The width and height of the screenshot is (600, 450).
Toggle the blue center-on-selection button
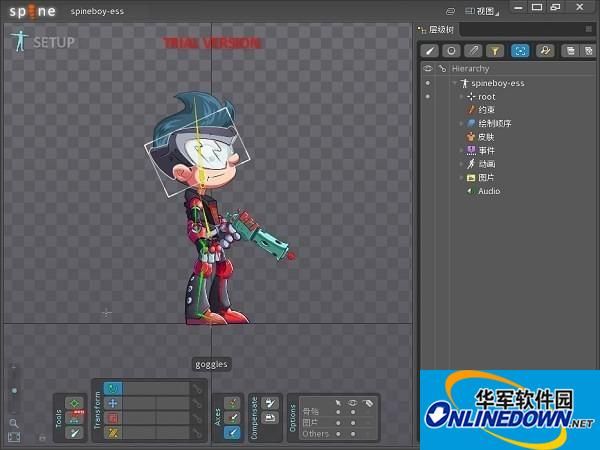pyautogui.click(x=520, y=51)
